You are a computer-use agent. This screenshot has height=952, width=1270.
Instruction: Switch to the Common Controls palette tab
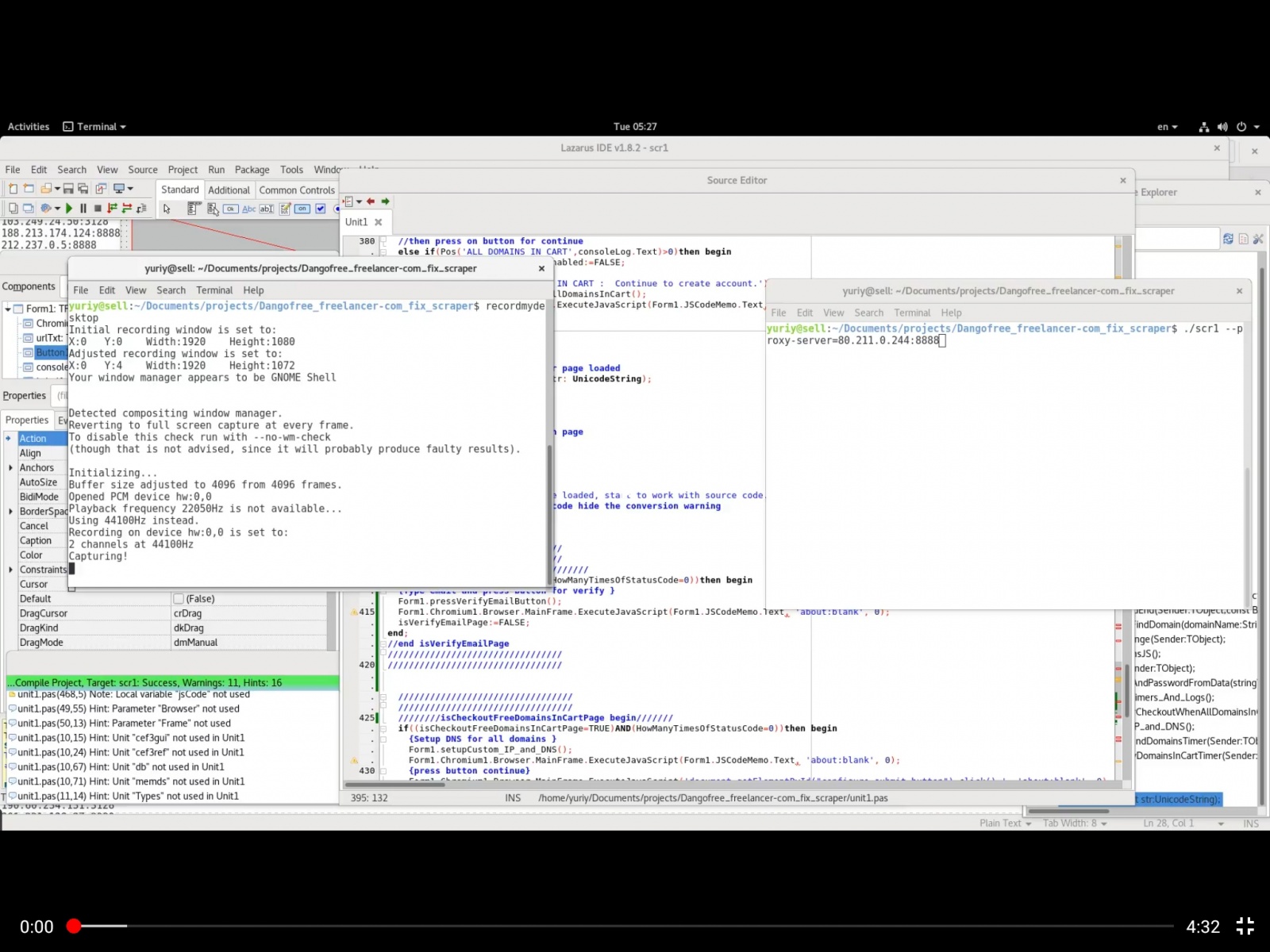coord(297,190)
